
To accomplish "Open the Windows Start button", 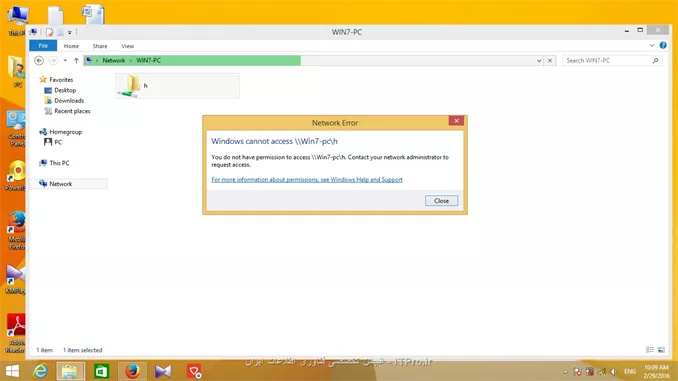I will point(12,371).
